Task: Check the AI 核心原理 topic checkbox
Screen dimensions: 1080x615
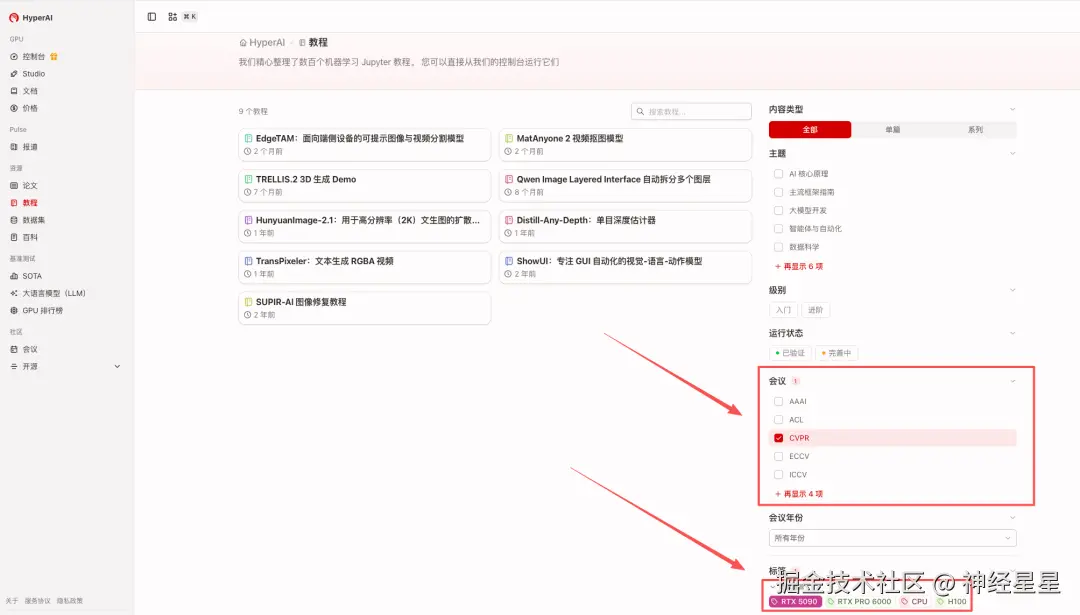Action: click(778, 174)
